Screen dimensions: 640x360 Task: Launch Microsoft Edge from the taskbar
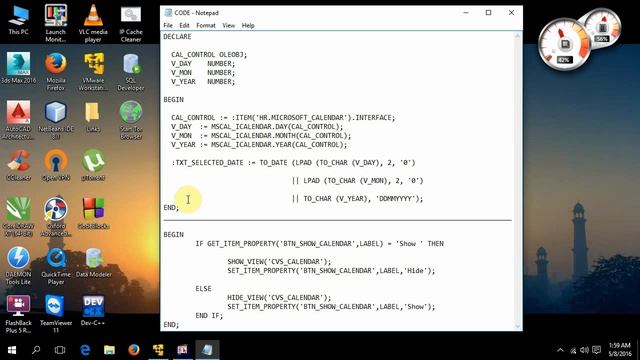[85, 350]
